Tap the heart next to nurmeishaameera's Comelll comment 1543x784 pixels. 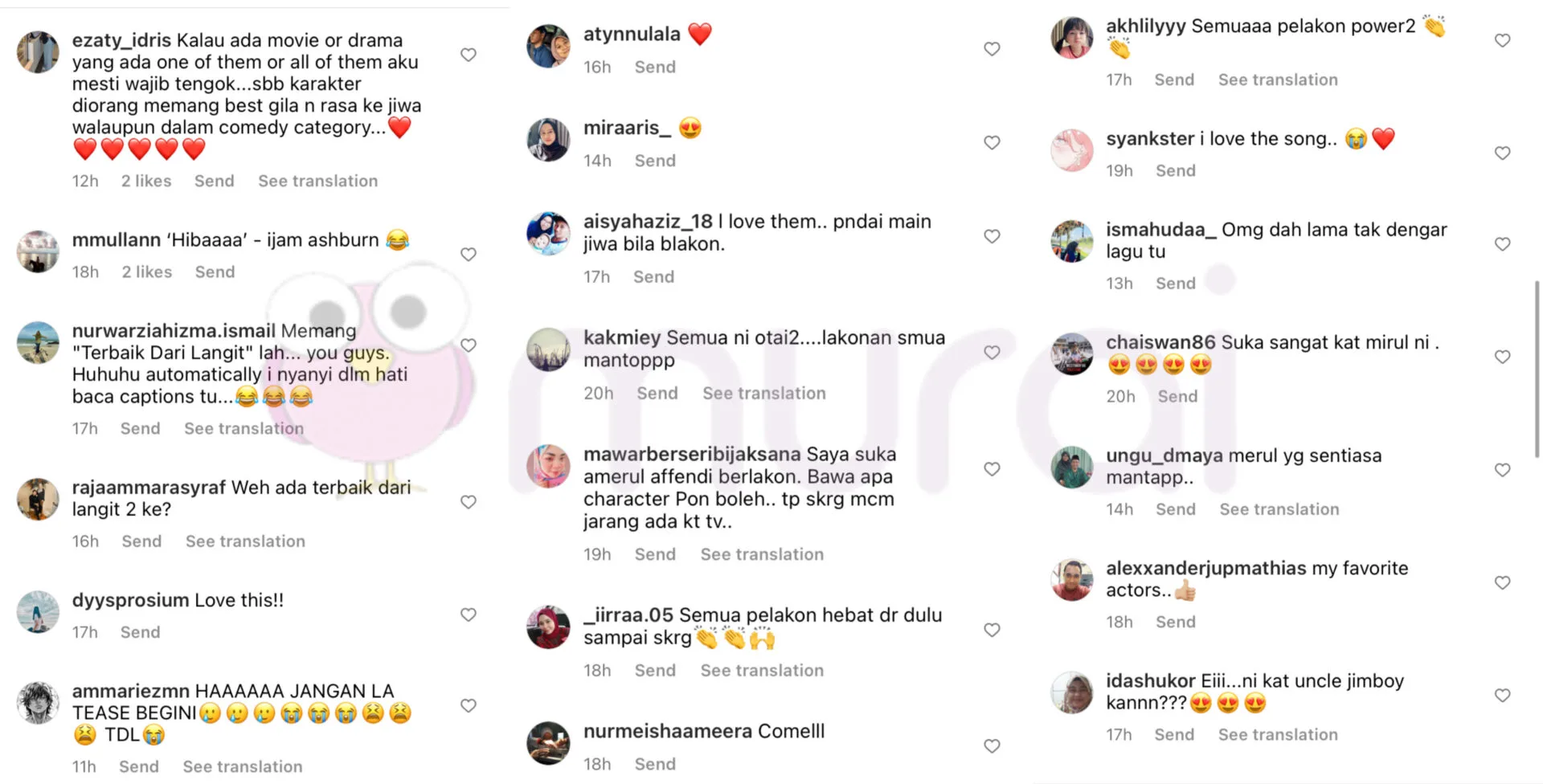(x=993, y=746)
